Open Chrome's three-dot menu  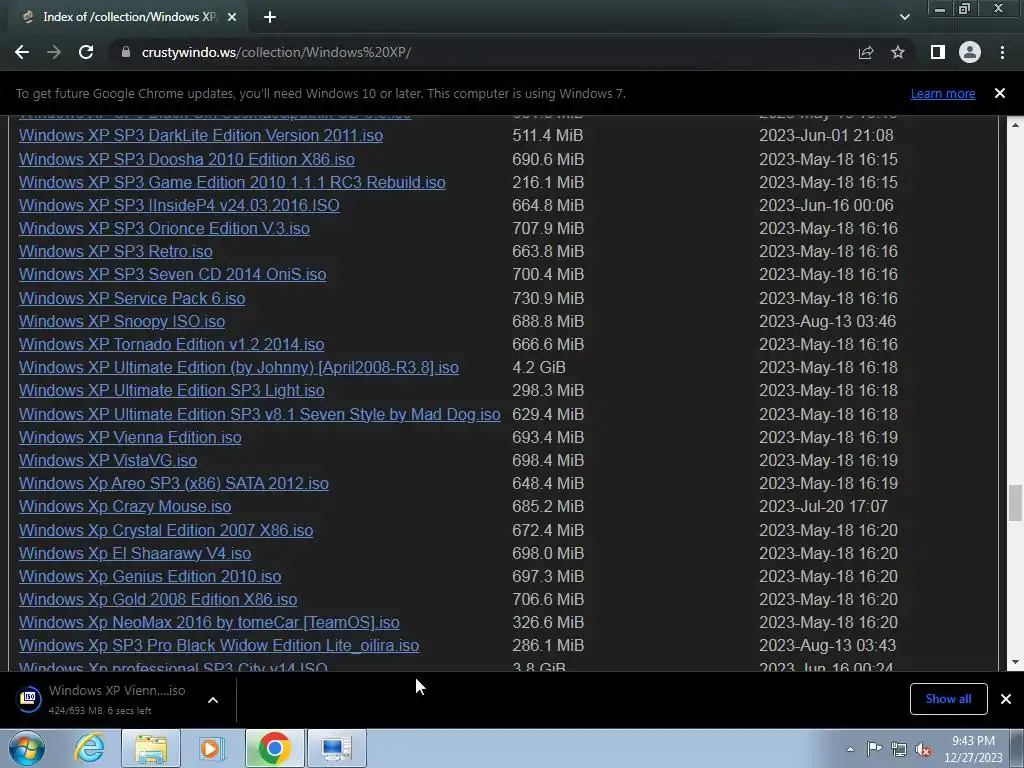[1002, 52]
